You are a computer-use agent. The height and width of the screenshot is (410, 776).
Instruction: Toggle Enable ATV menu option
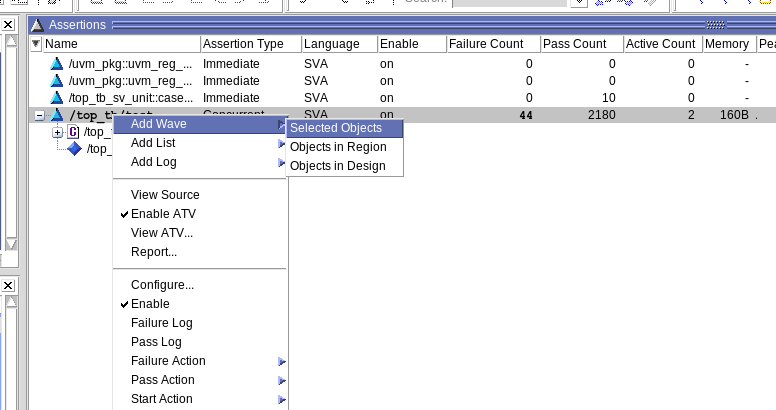click(163, 214)
